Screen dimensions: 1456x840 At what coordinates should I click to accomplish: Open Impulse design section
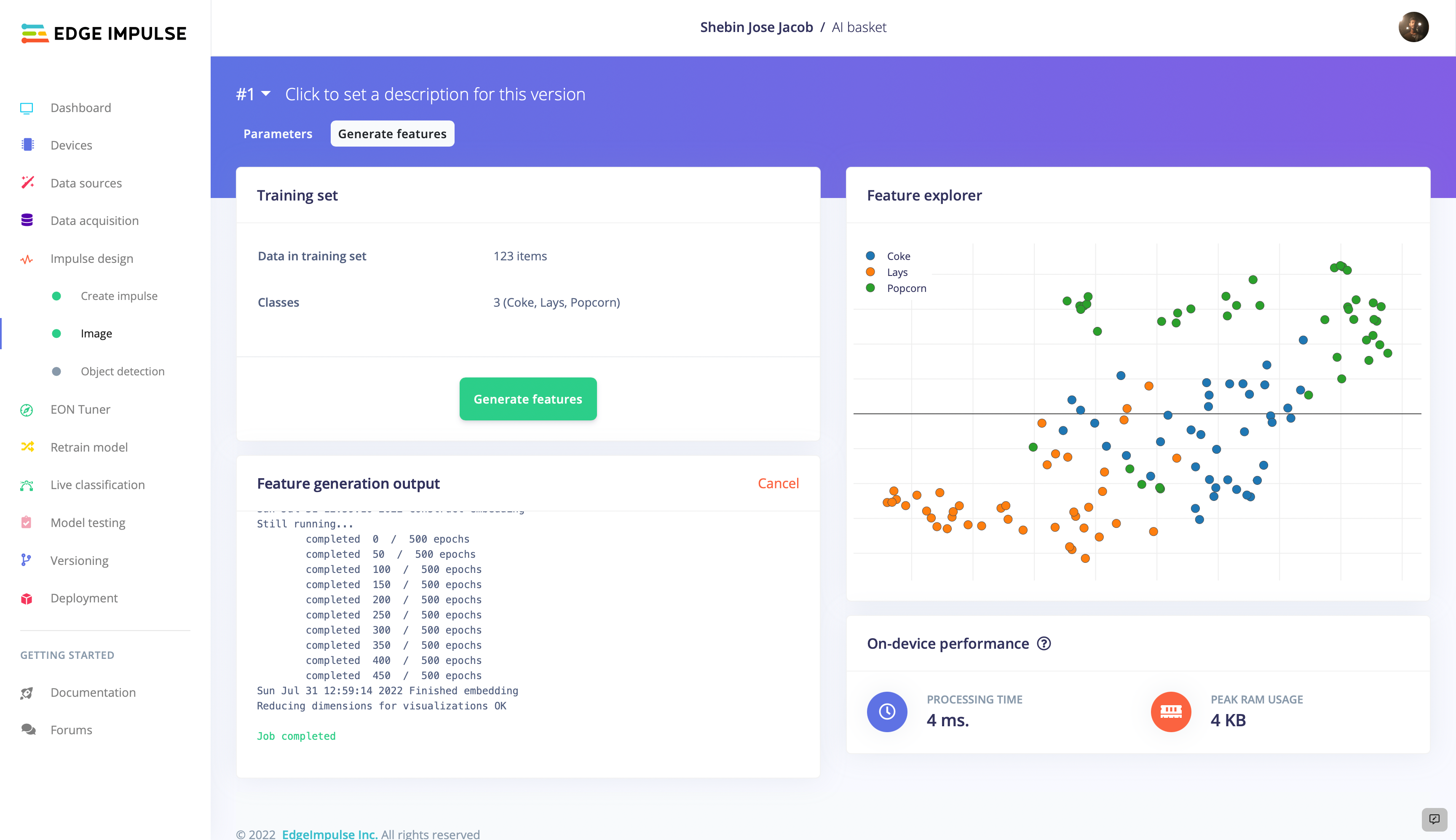point(92,259)
